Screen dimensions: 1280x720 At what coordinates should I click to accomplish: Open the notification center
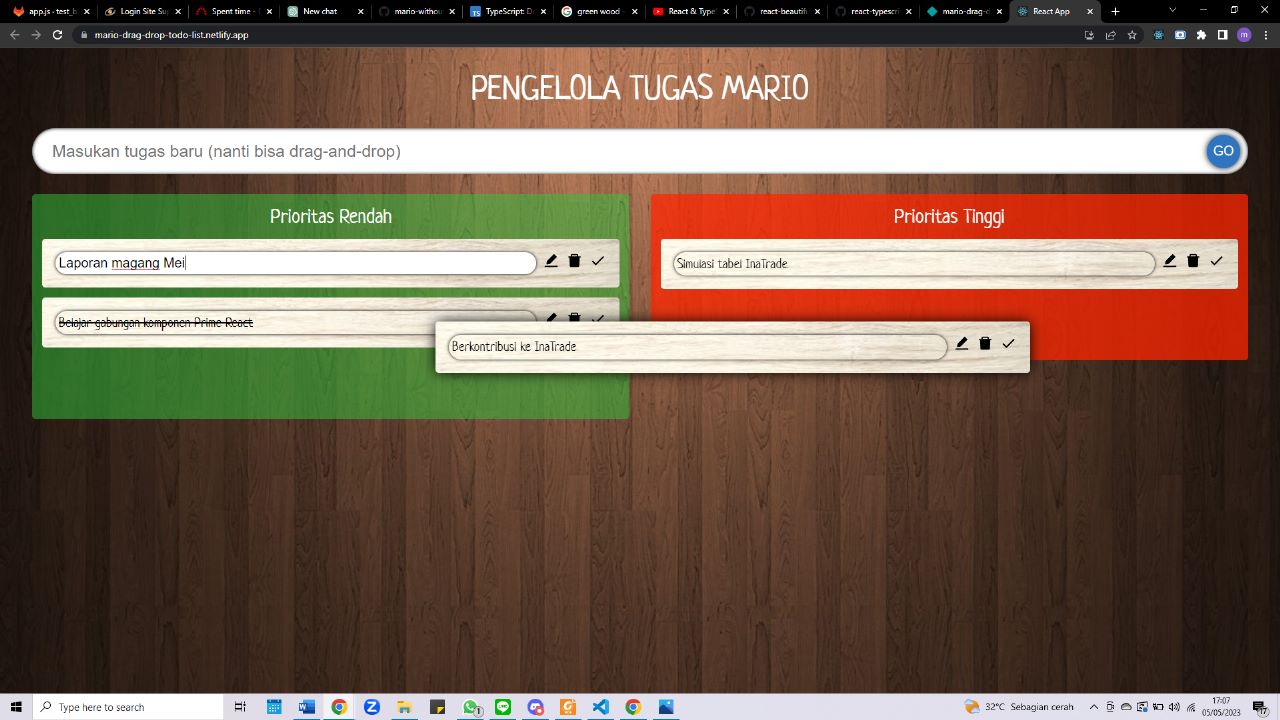tap(1261, 707)
